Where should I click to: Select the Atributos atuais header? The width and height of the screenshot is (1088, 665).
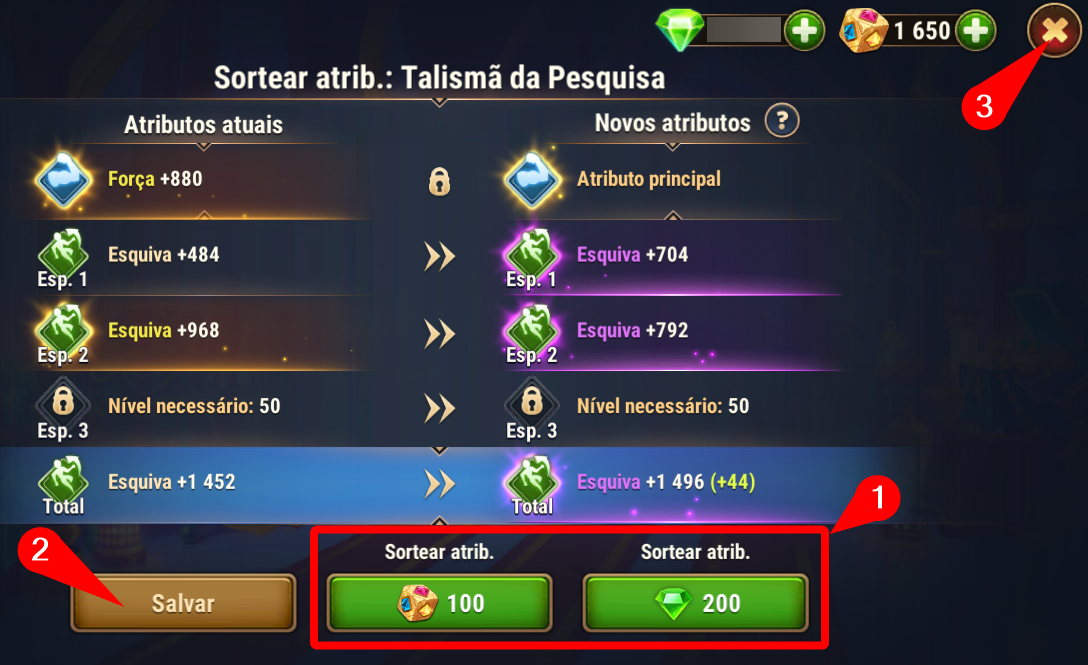pos(203,125)
